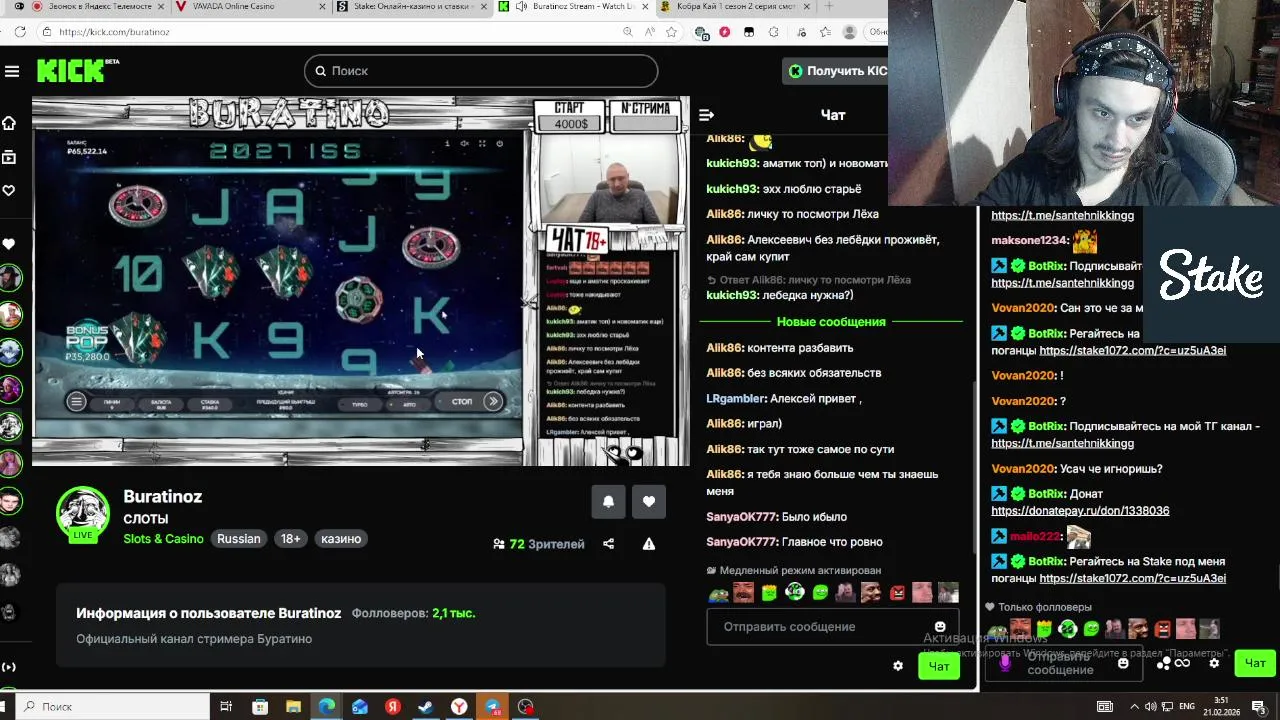The height and width of the screenshot is (720, 1280).
Task: Report the stream with warning triangle
Action: click(649, 544)
